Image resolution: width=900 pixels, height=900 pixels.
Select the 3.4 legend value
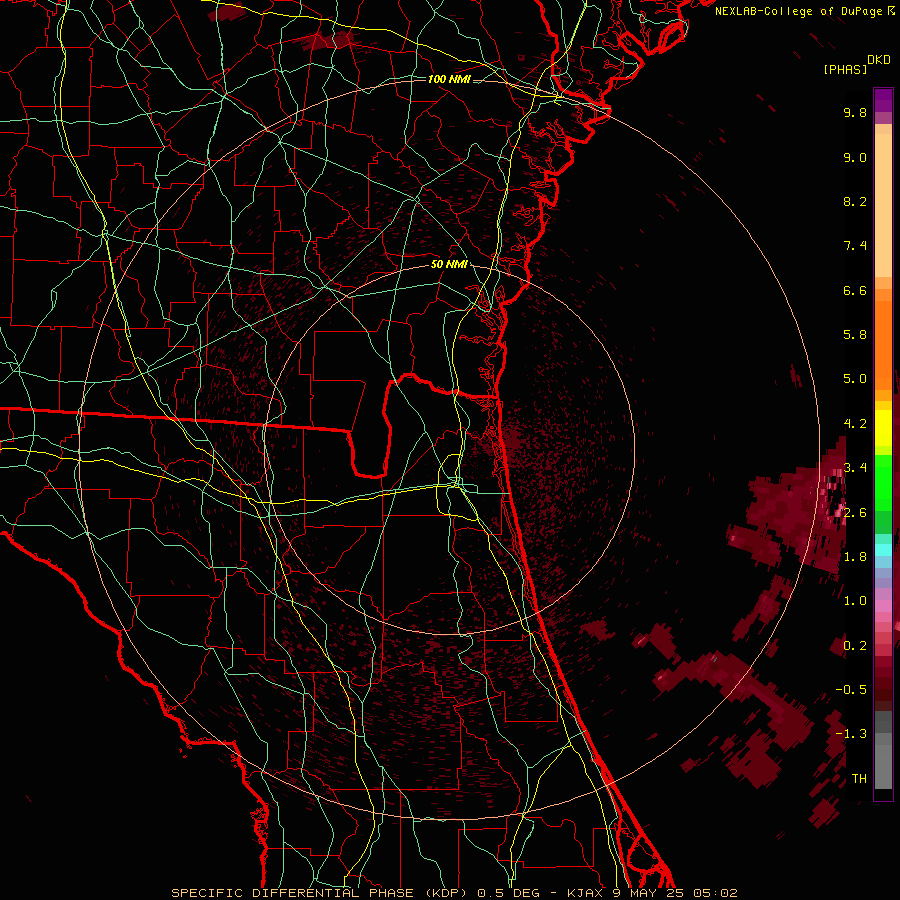(855, 468)
